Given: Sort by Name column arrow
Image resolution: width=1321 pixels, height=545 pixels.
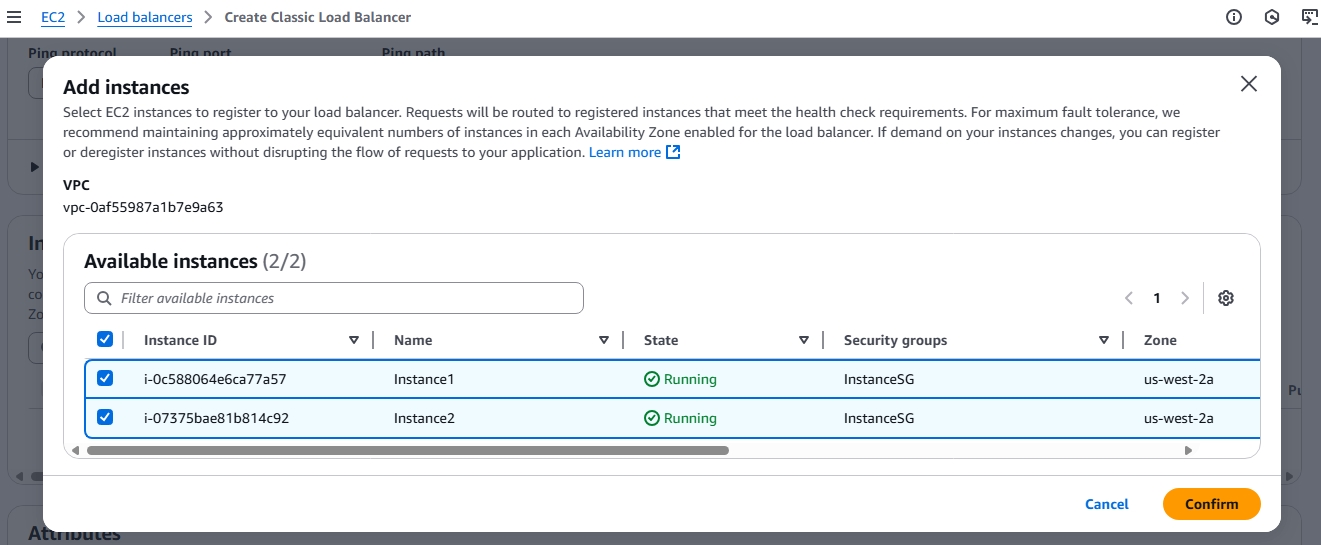Looking at the screenshot, I should pos(604,340).
